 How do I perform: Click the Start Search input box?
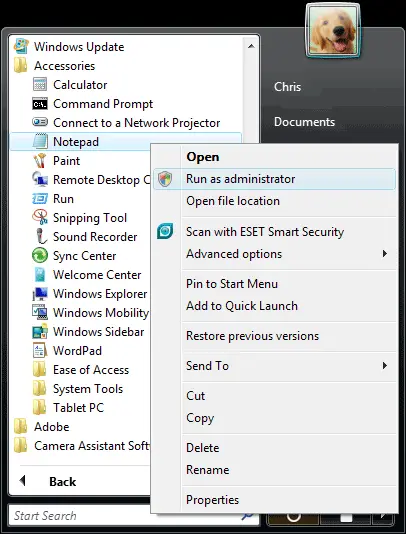point(126,516)
